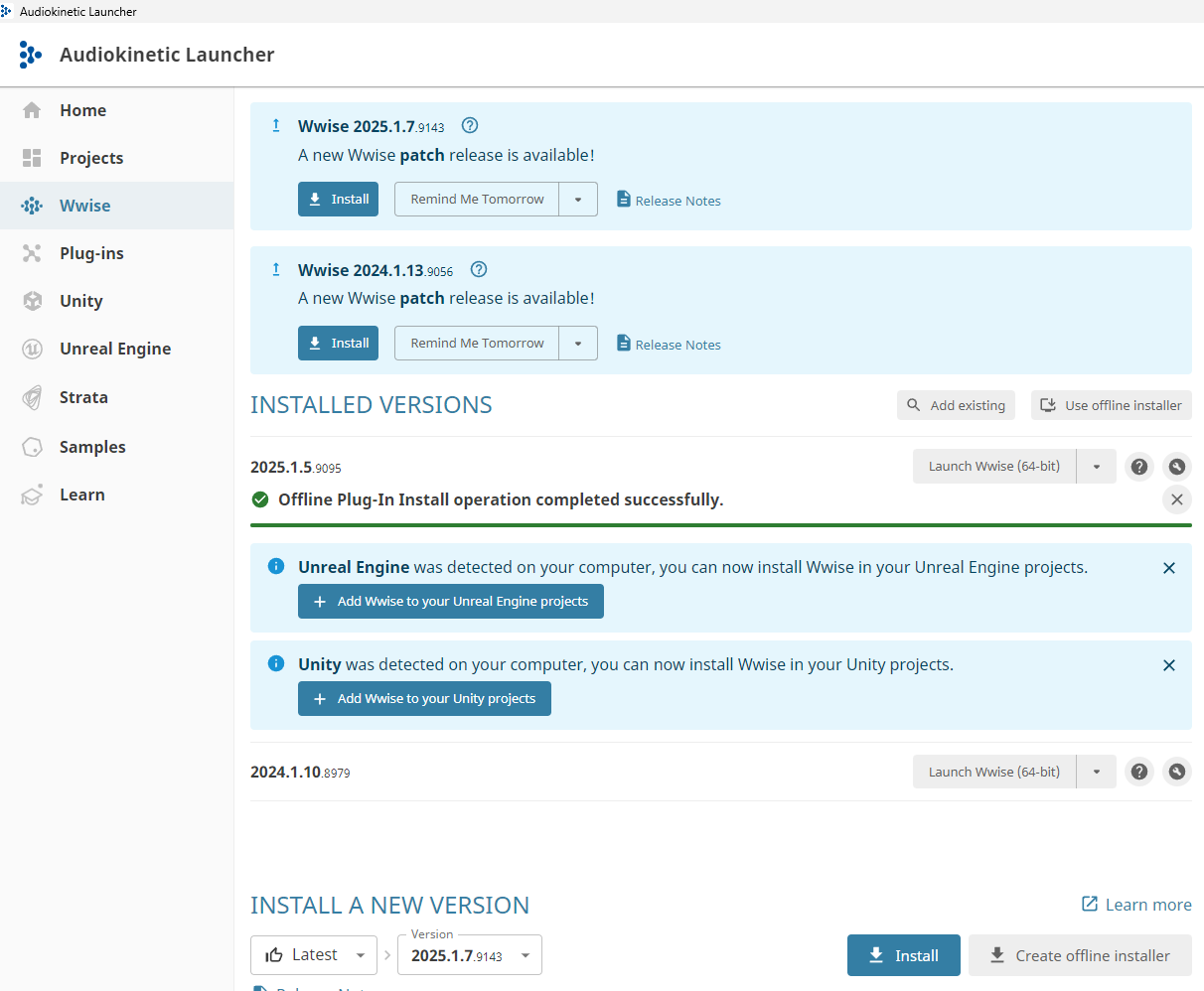Open the Unreal Engine section
Screen dimensions: 1204x991
(116, 349)
